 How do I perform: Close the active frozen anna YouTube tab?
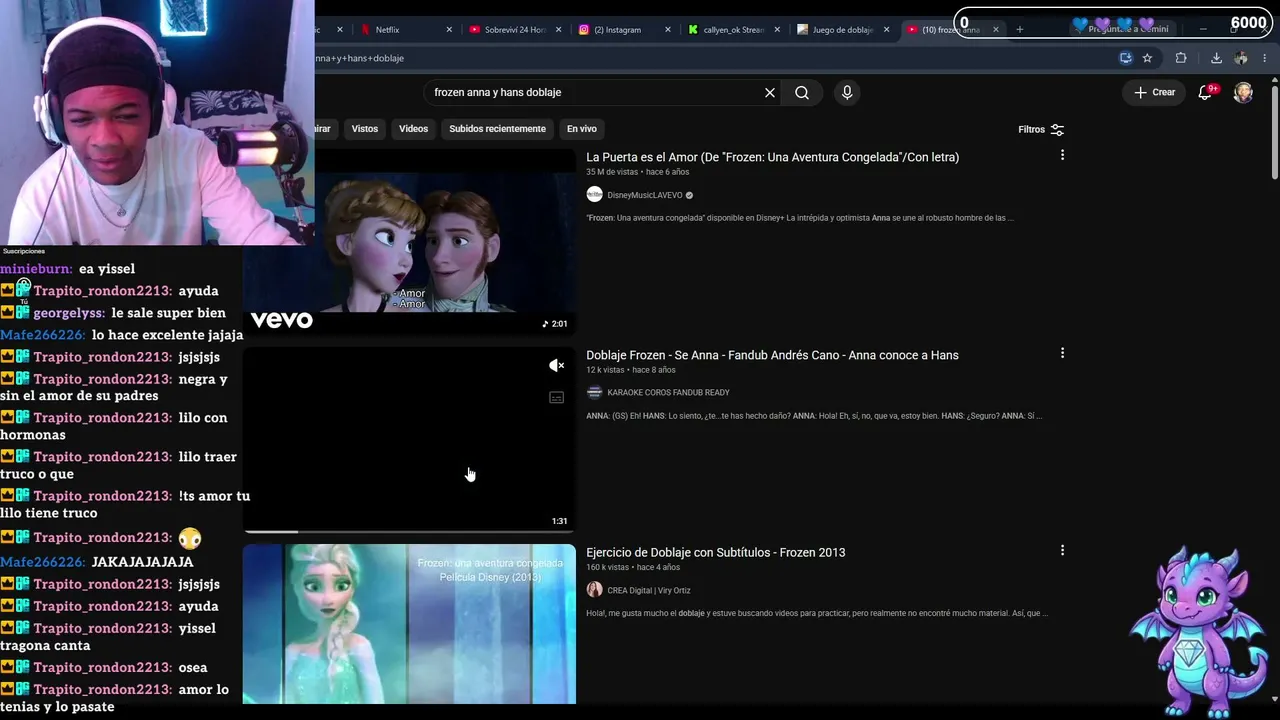(x=995, y=30)
